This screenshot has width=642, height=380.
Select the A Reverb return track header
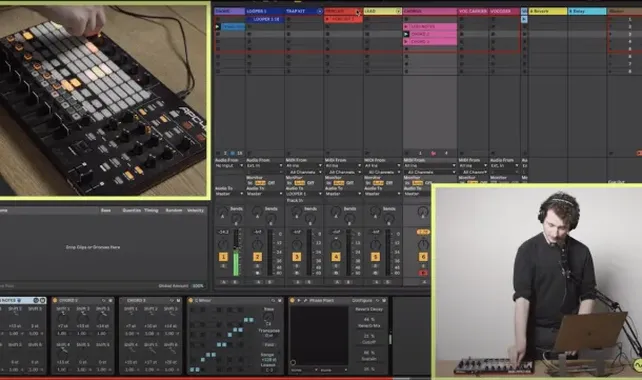tap(547, 11)
